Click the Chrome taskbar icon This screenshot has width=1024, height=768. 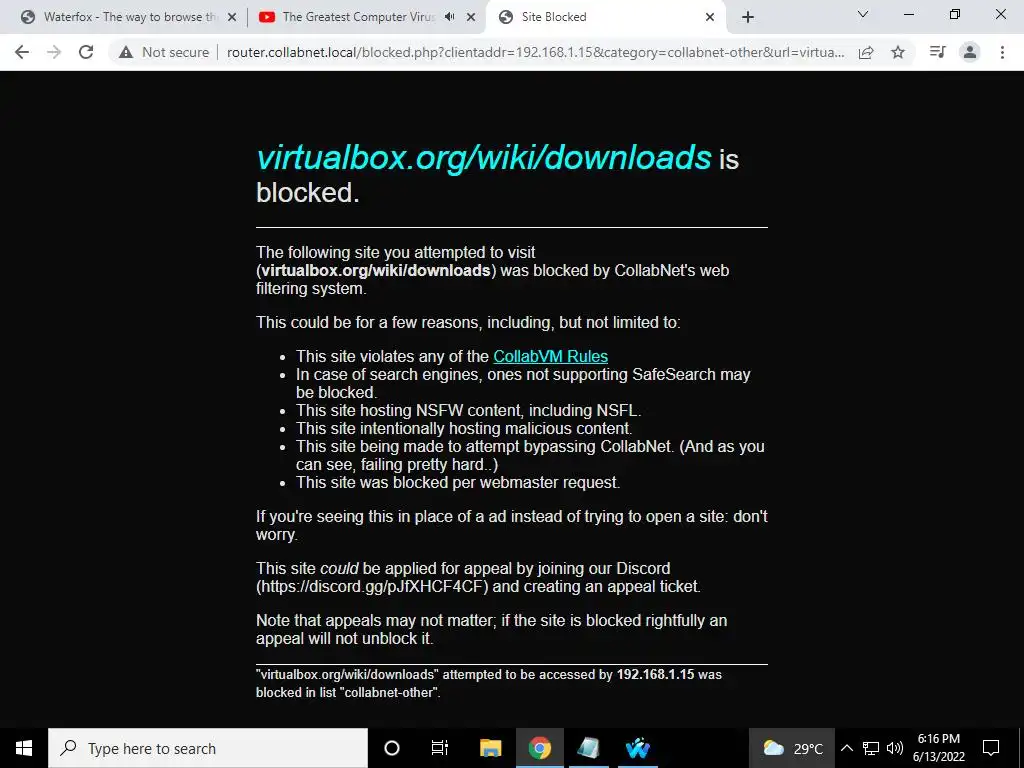point(539,748)
